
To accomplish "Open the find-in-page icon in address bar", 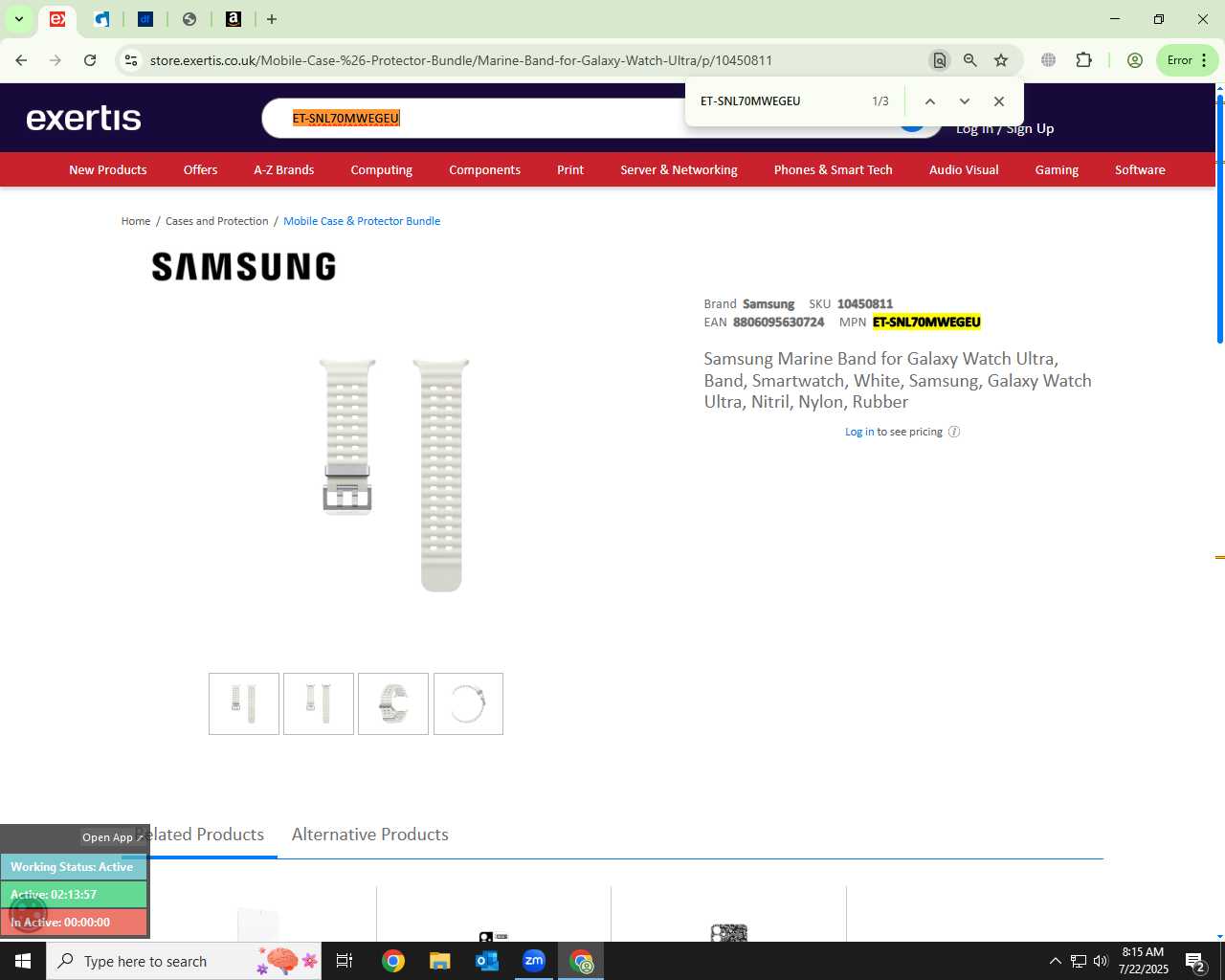I will 940,60.
